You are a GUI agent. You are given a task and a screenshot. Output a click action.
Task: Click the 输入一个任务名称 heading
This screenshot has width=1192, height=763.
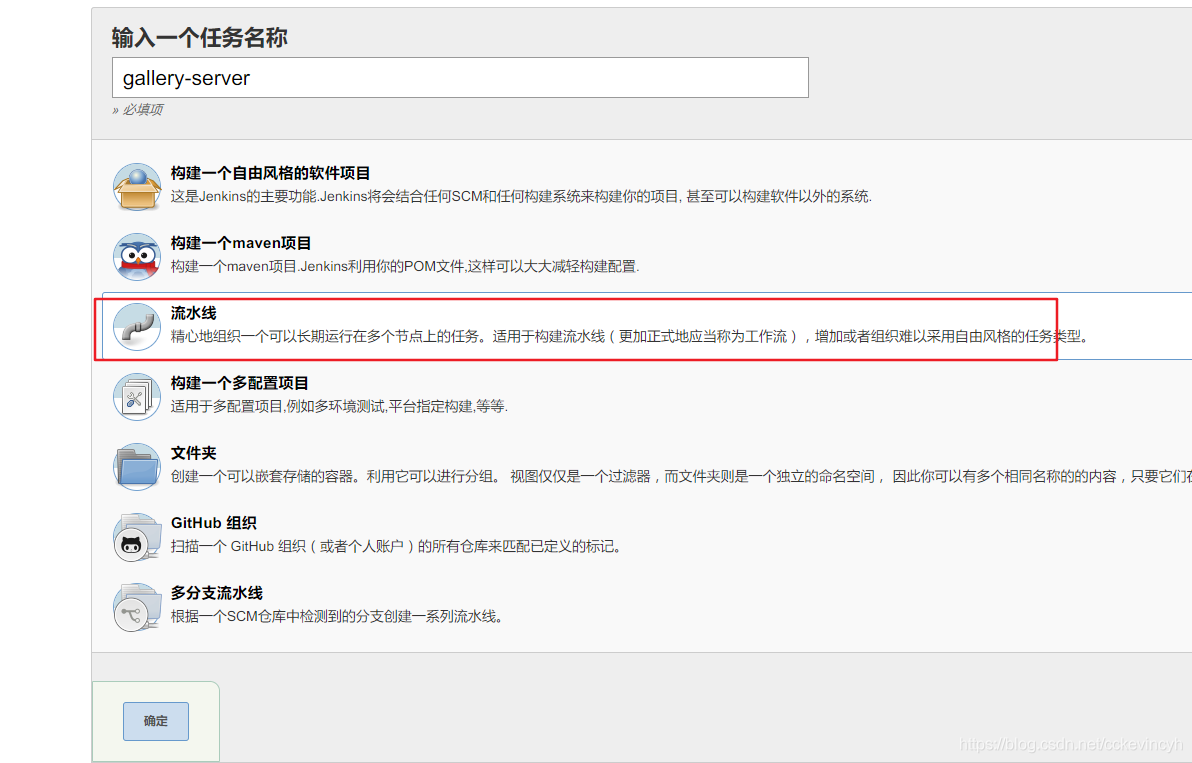[x=200, y=37]
